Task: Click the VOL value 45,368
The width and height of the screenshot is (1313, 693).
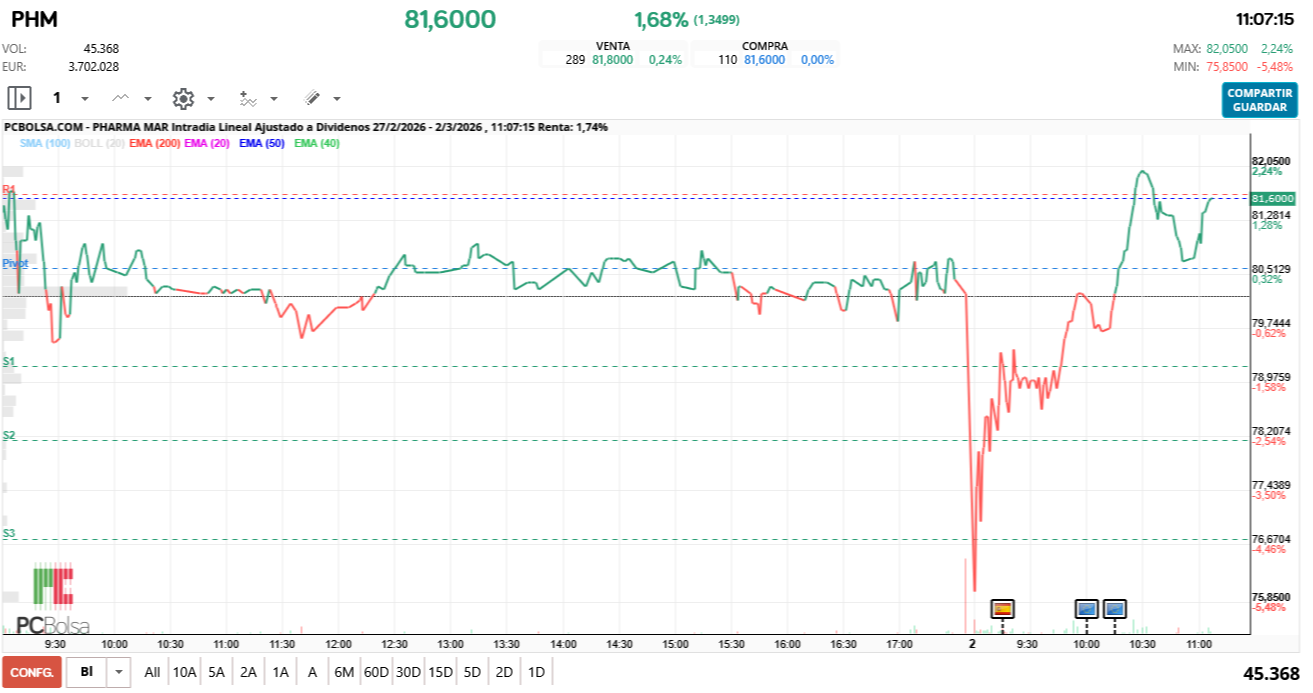Action: click(x=101, y=49)
